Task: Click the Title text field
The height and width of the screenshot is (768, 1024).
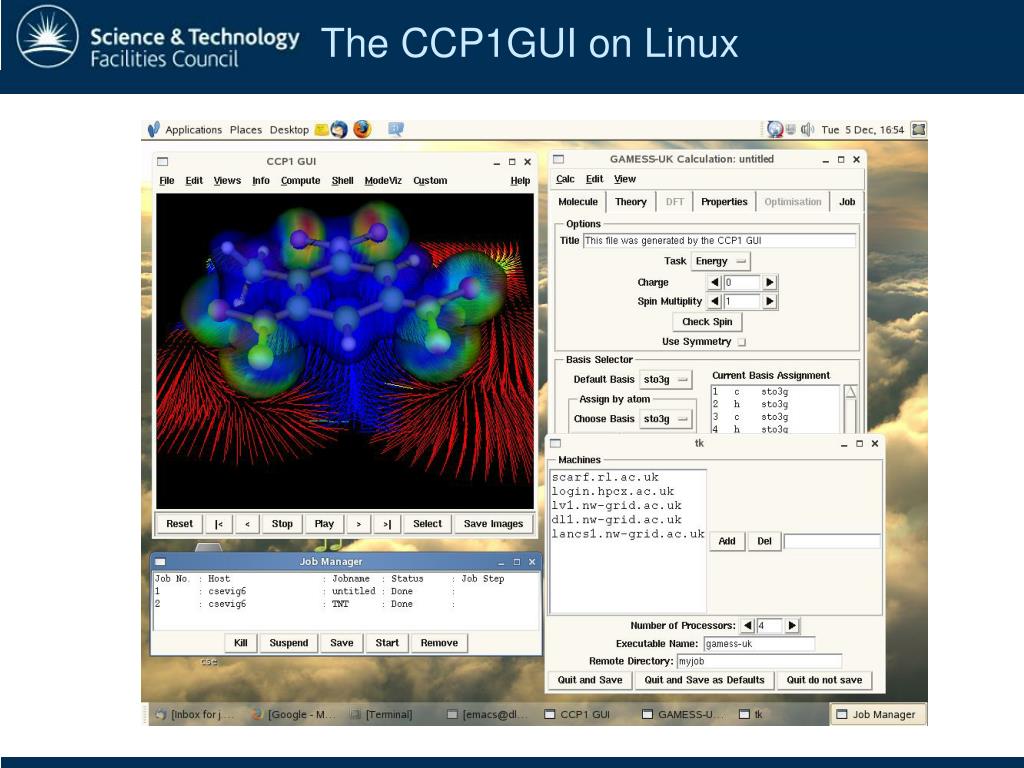Action: (719, 240)
